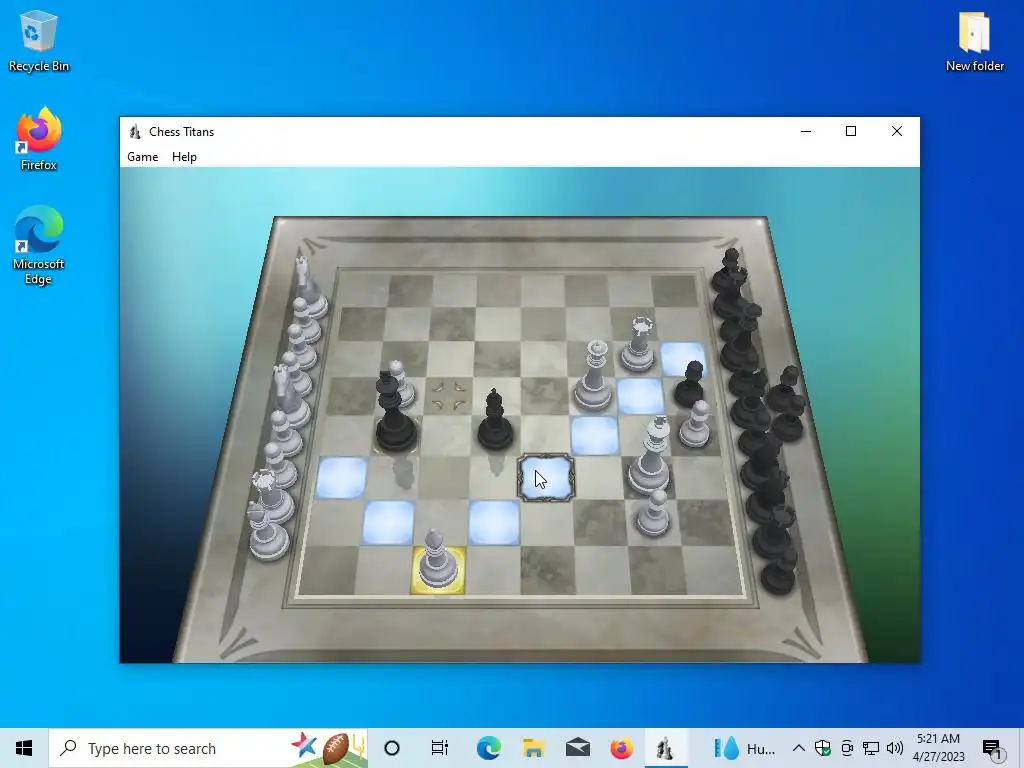Select the white pawn in front of white king
Screen dimensions: 1024x768
pyautogui.click(x=653, y=513)
